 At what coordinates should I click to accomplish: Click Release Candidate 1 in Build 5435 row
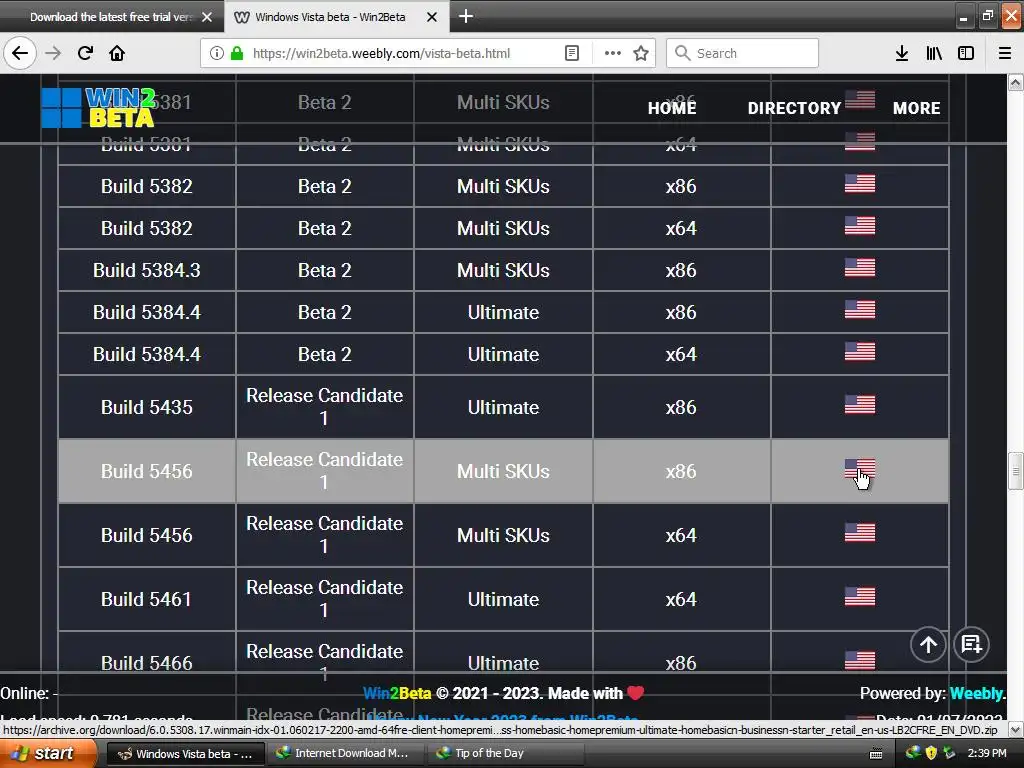325,406
